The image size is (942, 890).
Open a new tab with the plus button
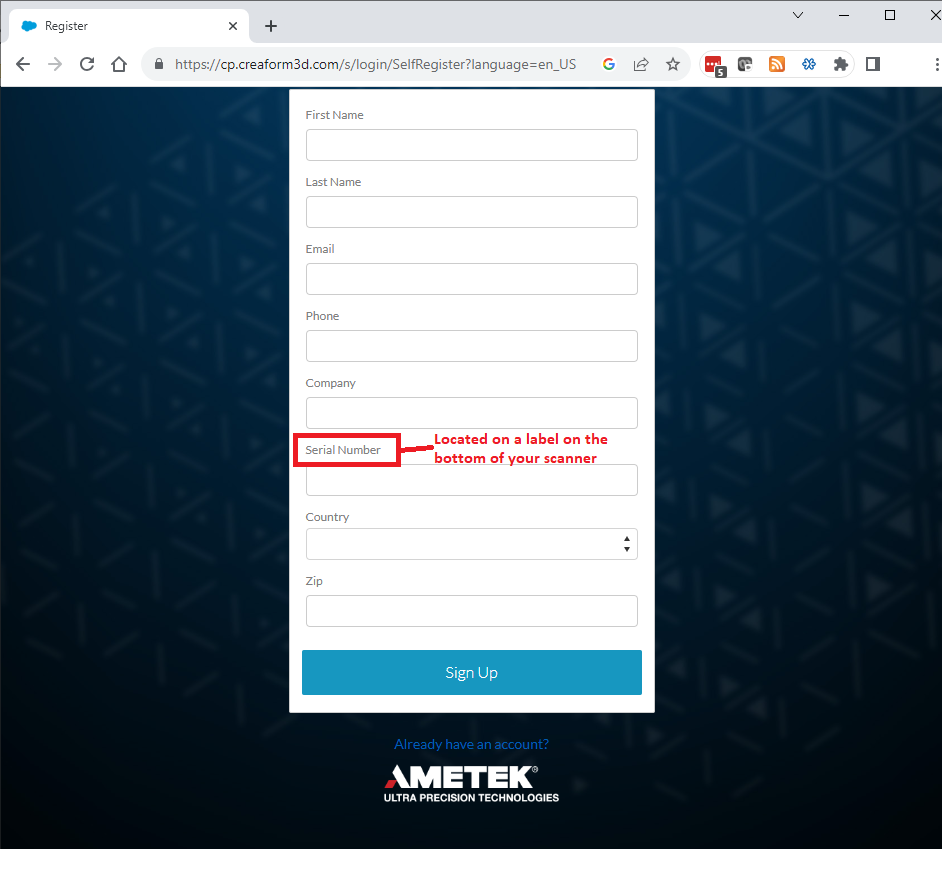click(271, 26)
